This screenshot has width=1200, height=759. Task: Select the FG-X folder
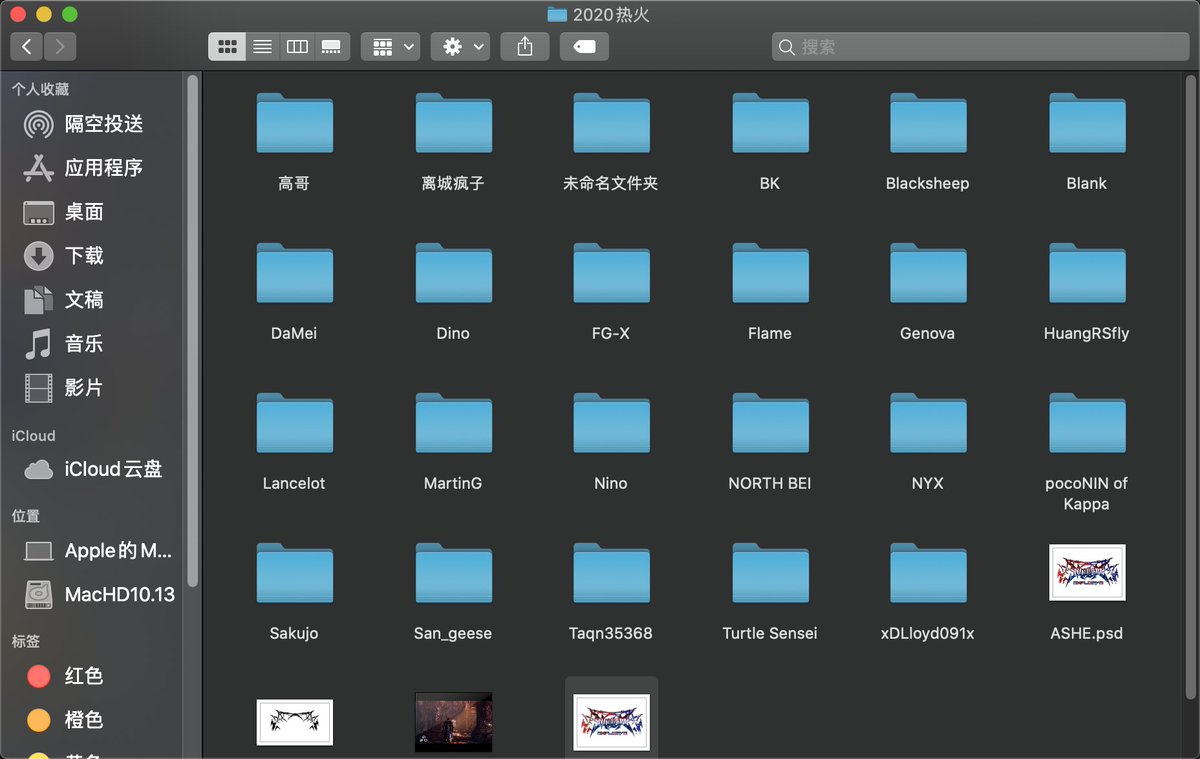(x=611, y=273)
